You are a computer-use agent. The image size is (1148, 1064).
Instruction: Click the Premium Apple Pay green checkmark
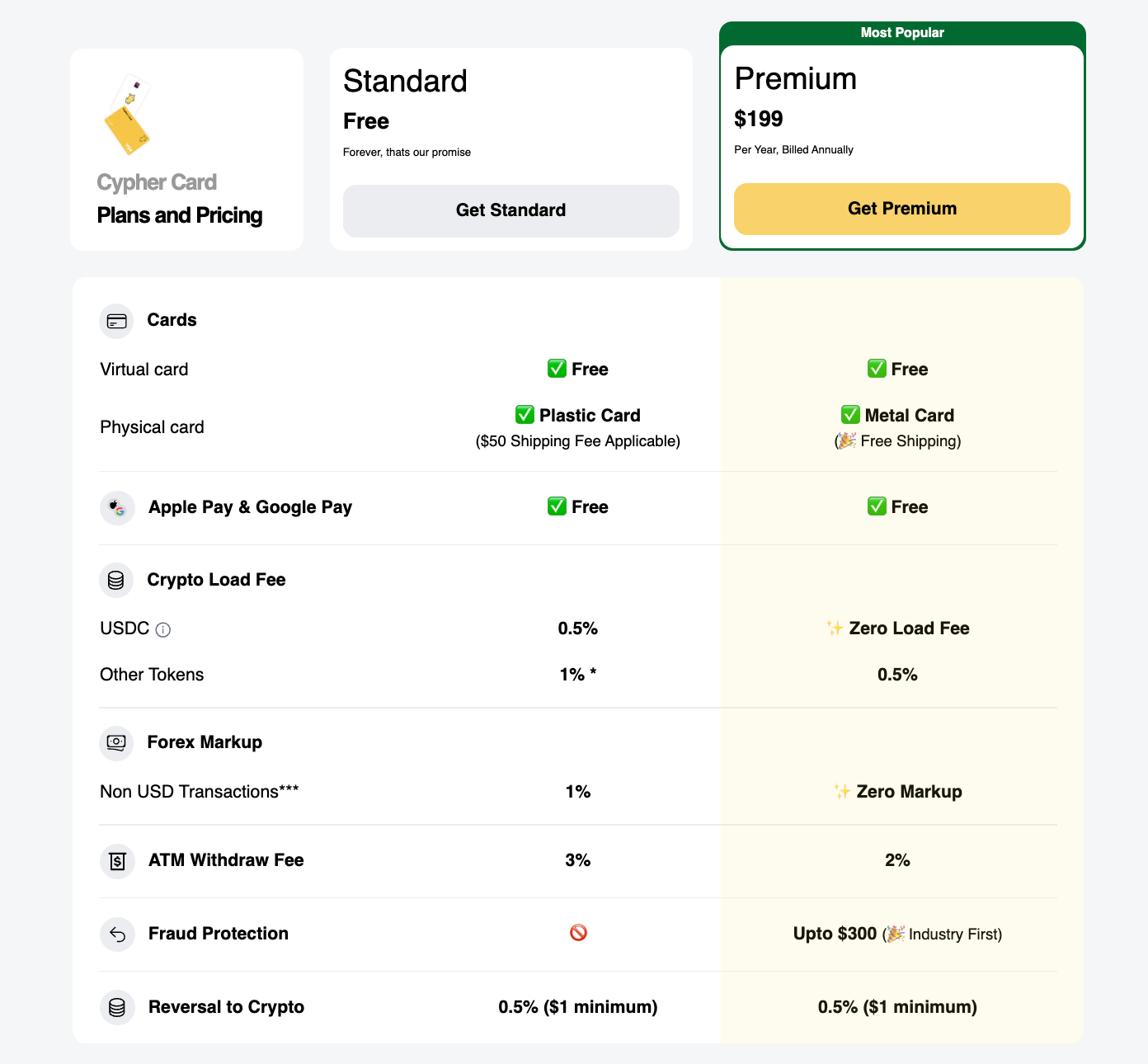coord(877,506)
